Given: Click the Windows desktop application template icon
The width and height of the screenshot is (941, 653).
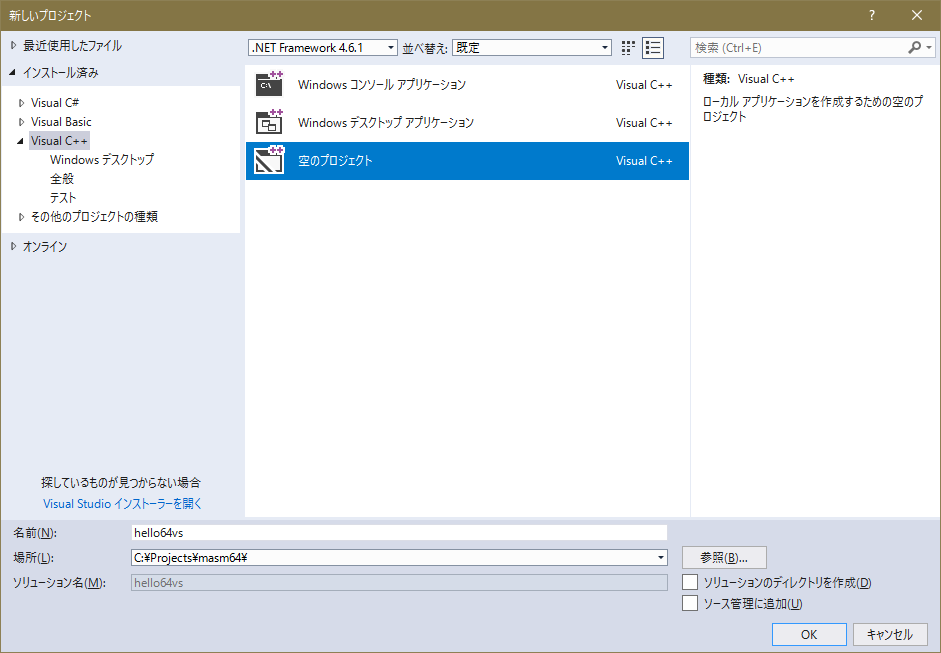Looking at the screenshot, I should click(269, 122).
